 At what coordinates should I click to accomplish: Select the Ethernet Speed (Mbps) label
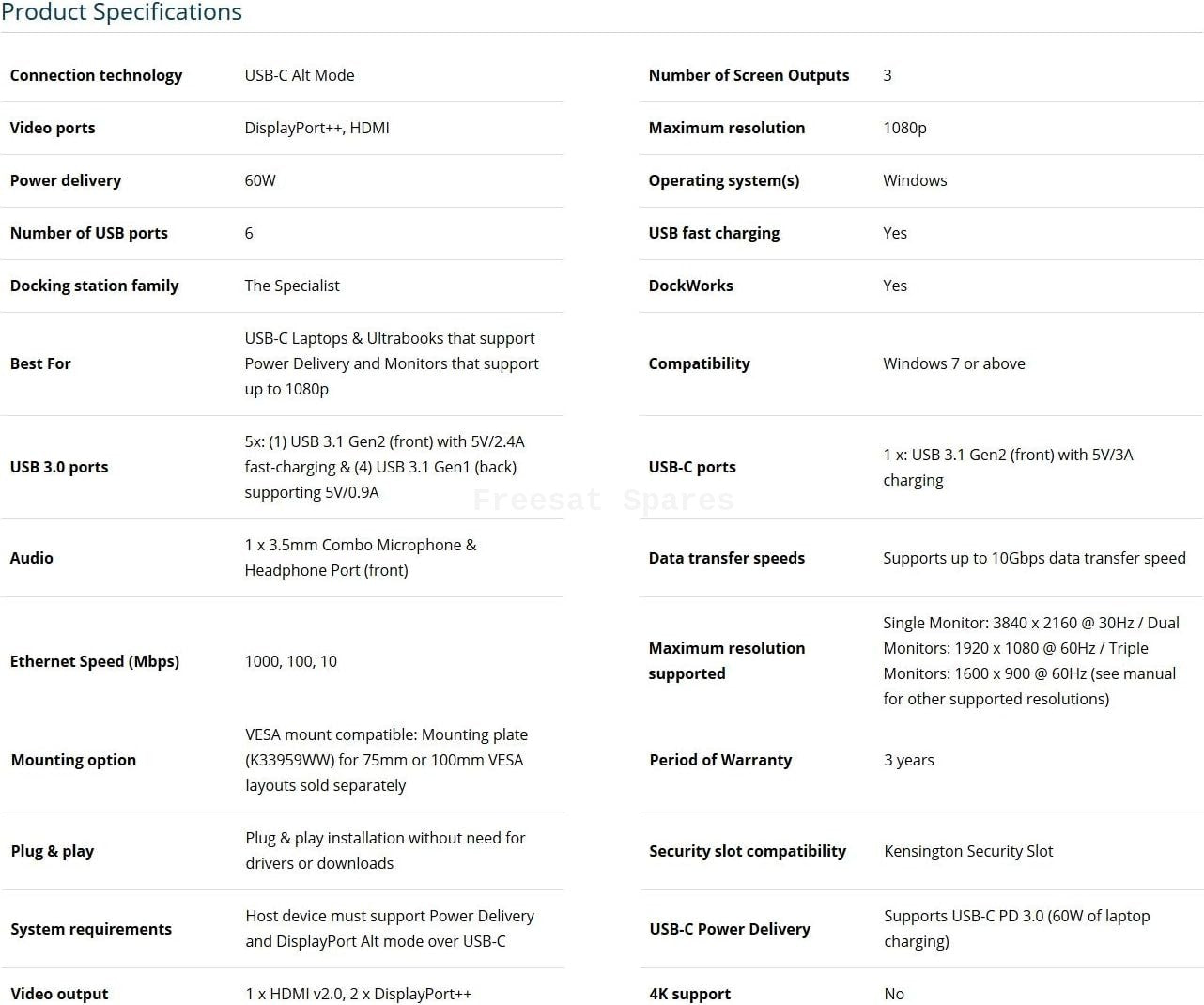[94, 661]
